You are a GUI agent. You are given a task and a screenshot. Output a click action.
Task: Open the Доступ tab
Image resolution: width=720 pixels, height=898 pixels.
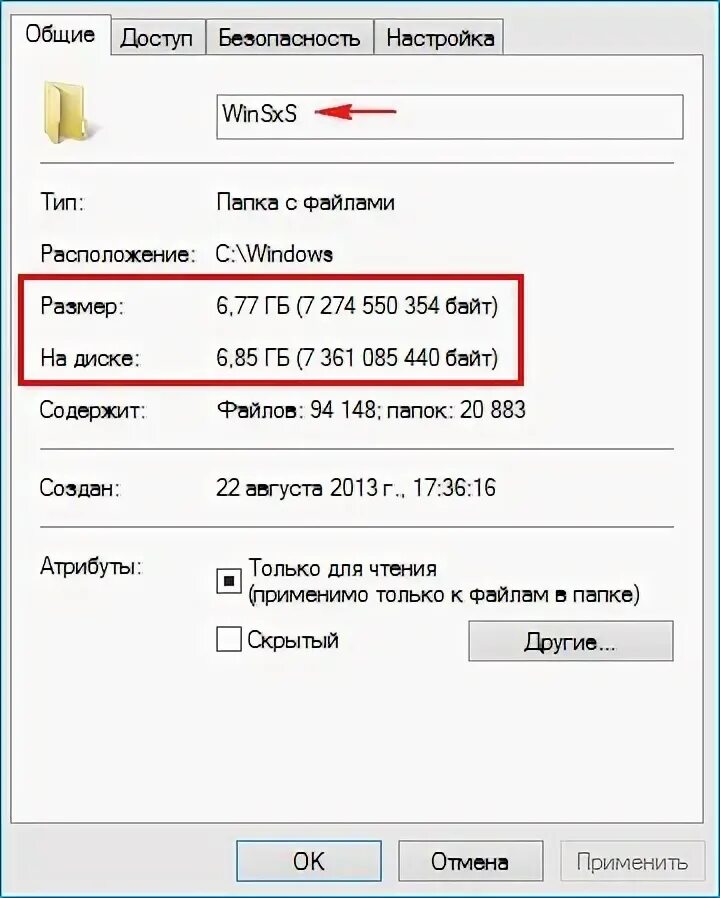pyautogui.click(x=157, y=38)
